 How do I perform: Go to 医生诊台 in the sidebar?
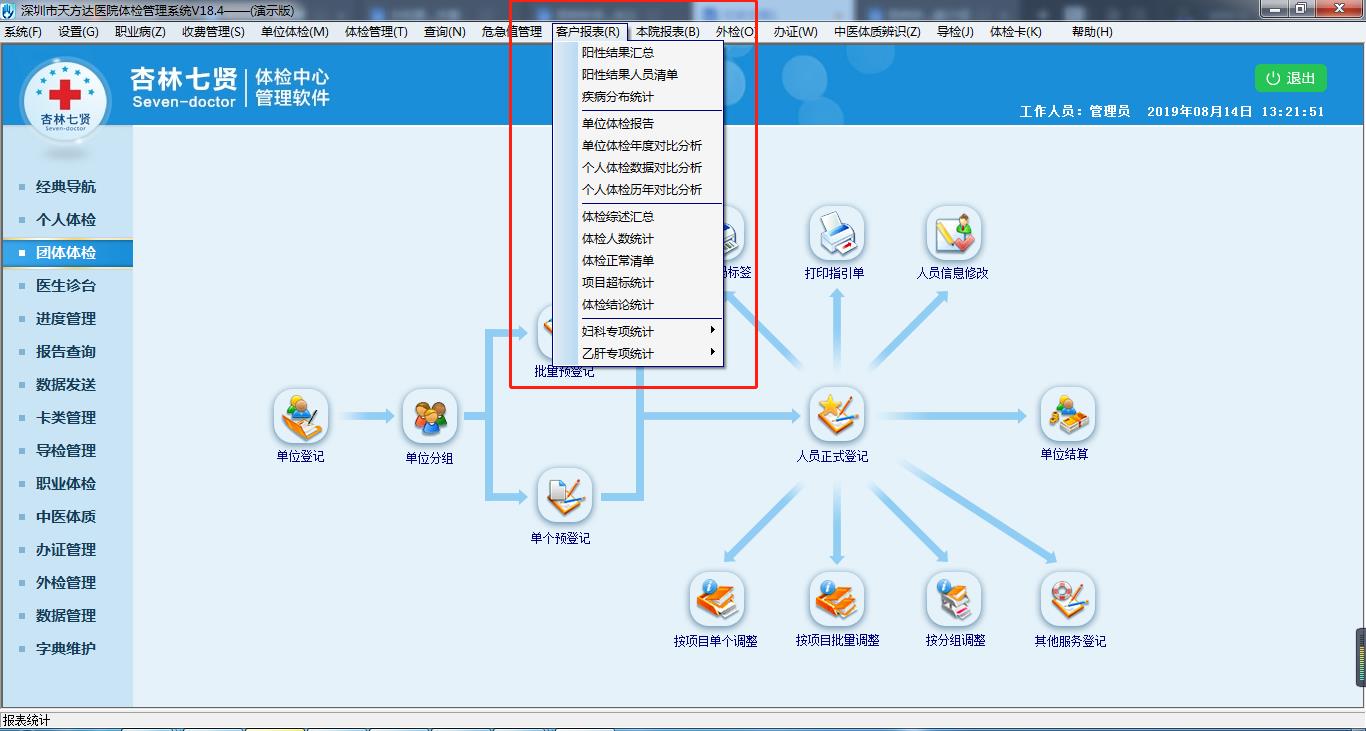66,286
